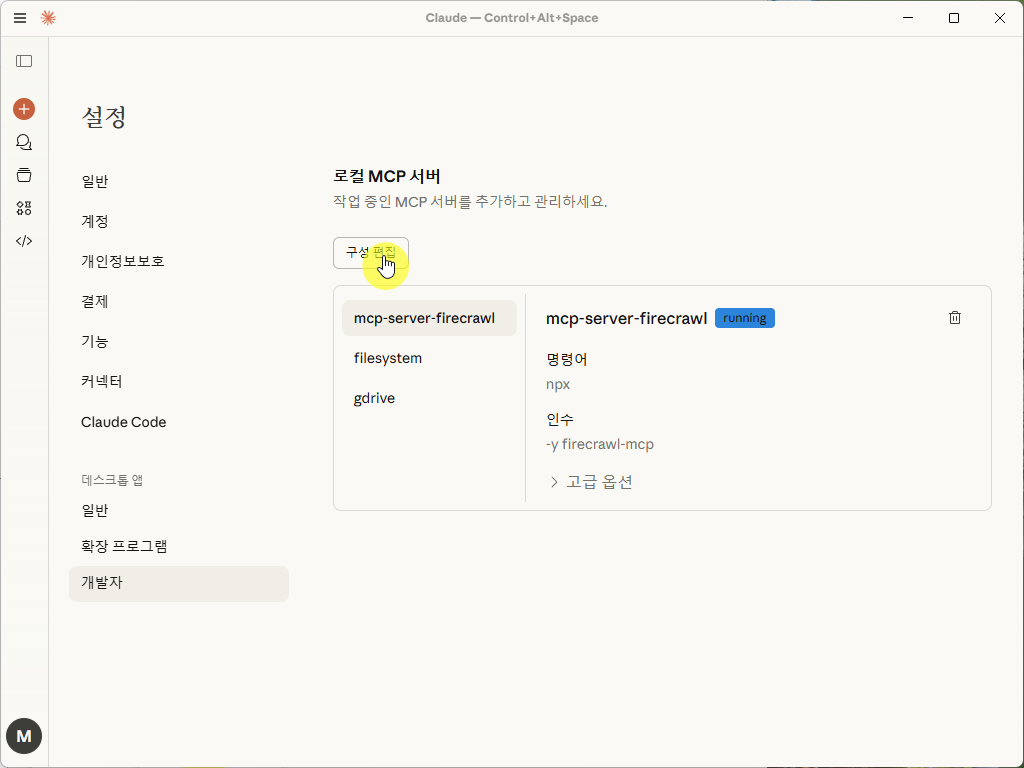
Task: Click the running status badge
Action: (x=744, y=318)
